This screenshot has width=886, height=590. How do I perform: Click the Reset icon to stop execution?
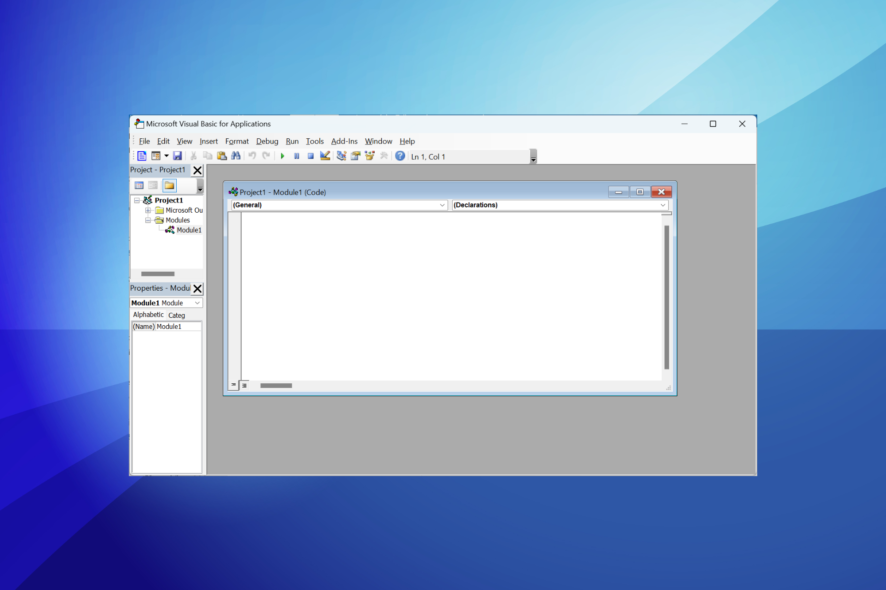312,156
